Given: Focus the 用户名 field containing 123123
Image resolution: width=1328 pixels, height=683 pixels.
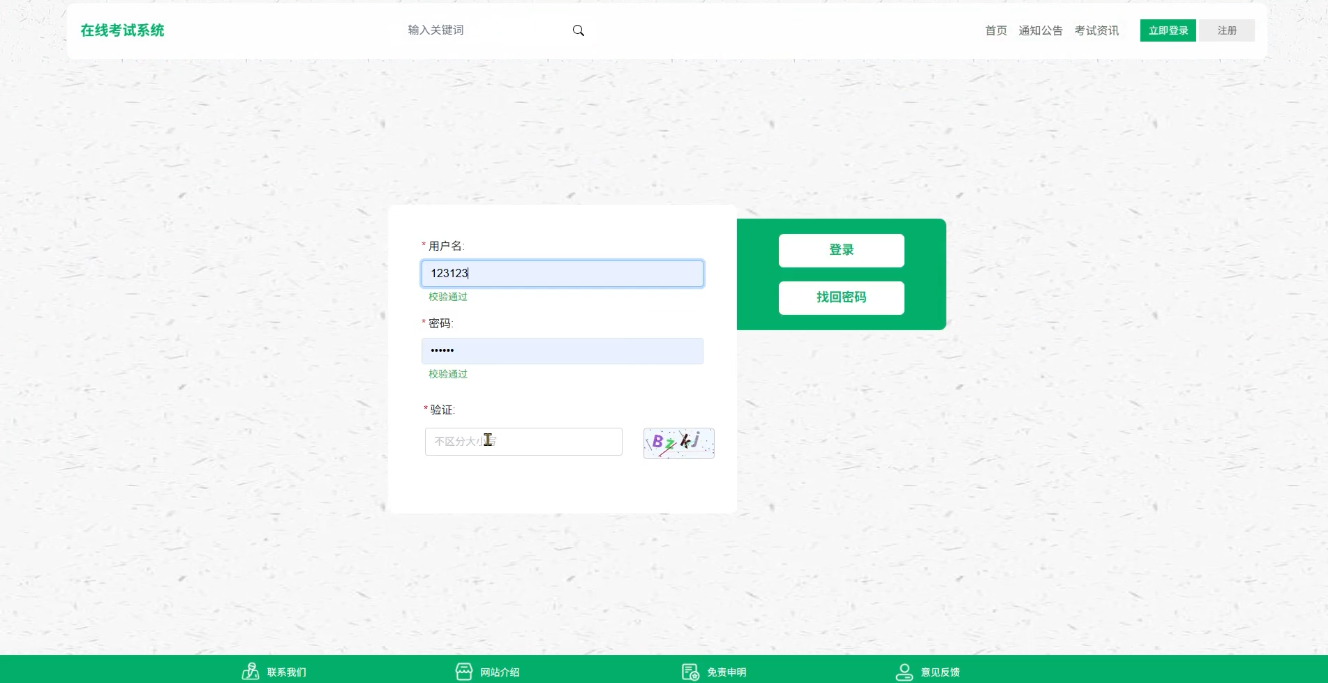Looking at the screenshot, I should coord(562,273).
